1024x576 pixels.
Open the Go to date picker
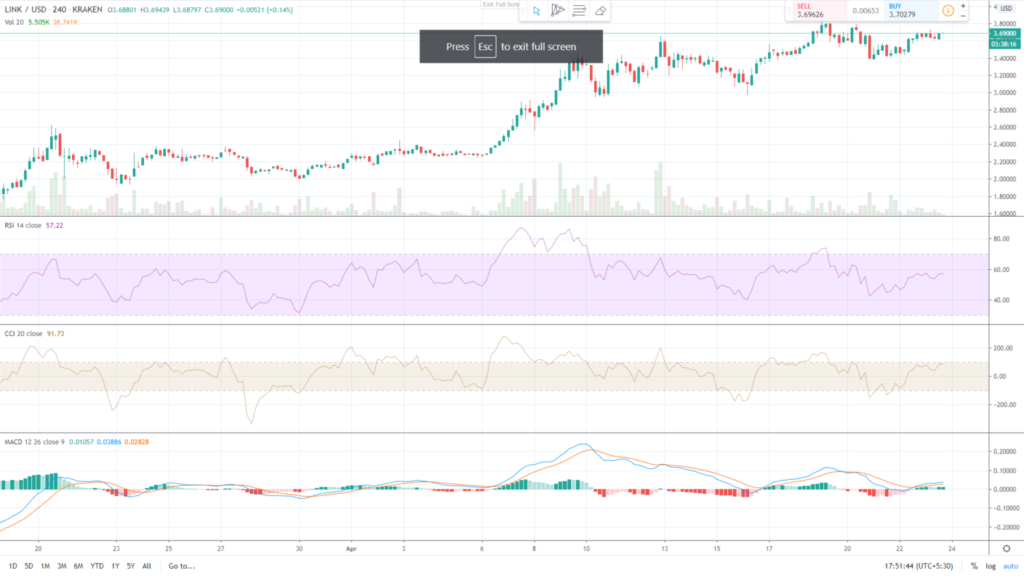(x=180, y=565)
